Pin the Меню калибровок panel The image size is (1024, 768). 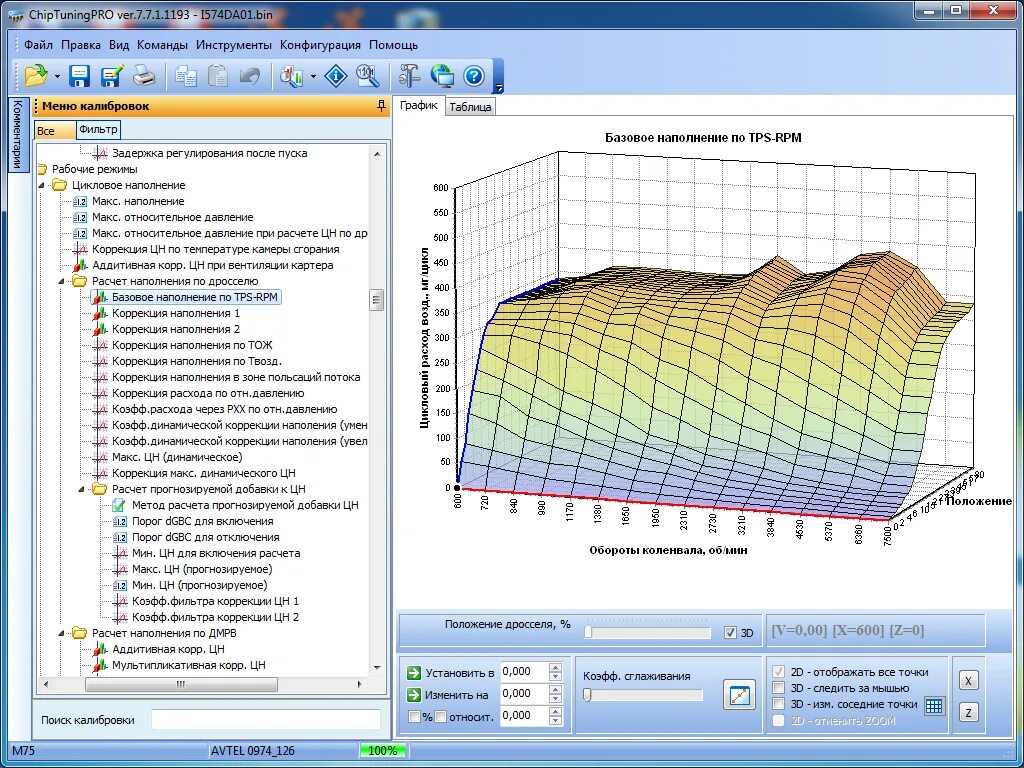click(x=381, y=106)
